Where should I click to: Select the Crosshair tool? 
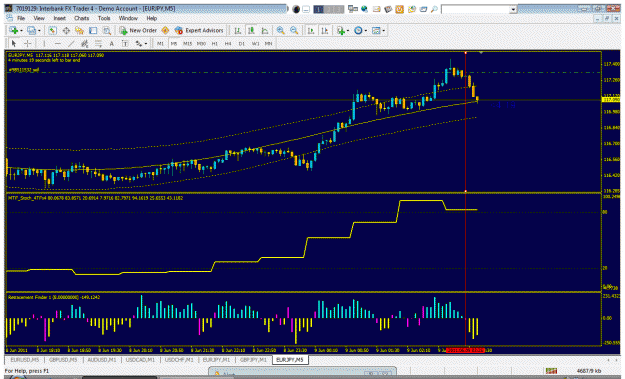(x=28, y=43)
